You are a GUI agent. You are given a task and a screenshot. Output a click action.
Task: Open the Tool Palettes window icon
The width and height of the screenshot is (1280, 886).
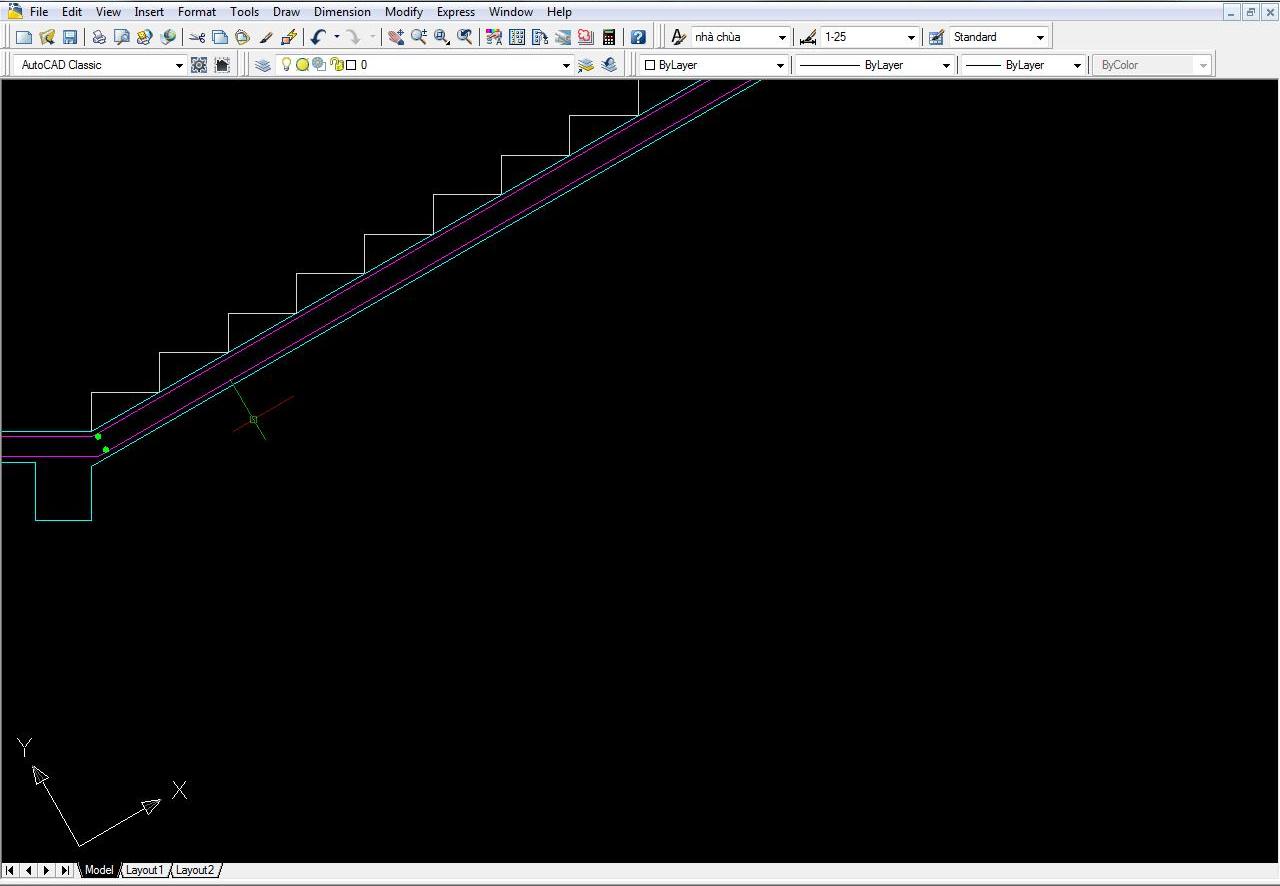tap(540, 37)
